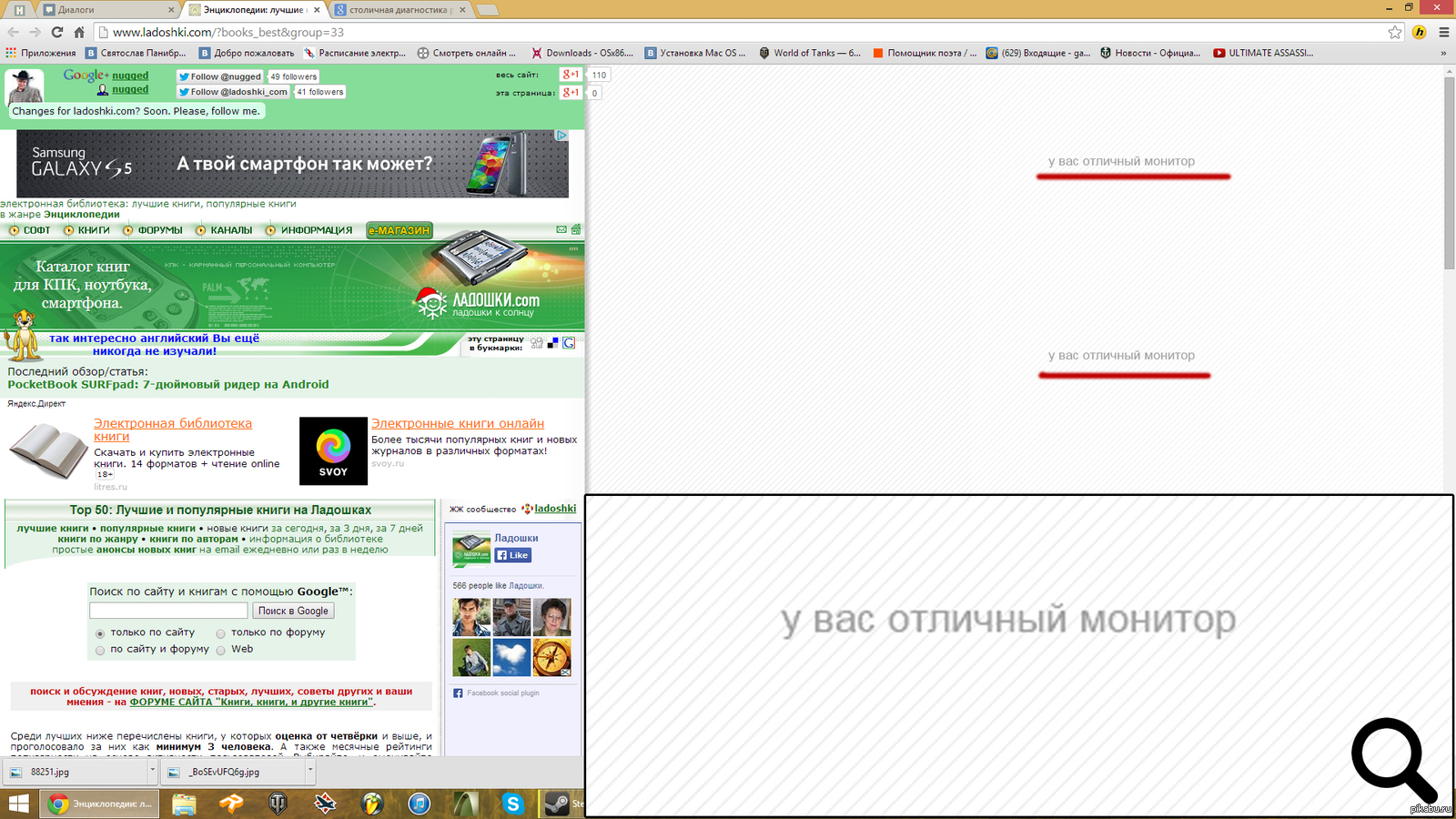
Task: Click the browser Home icon
Action: click(x=79, y=32)
